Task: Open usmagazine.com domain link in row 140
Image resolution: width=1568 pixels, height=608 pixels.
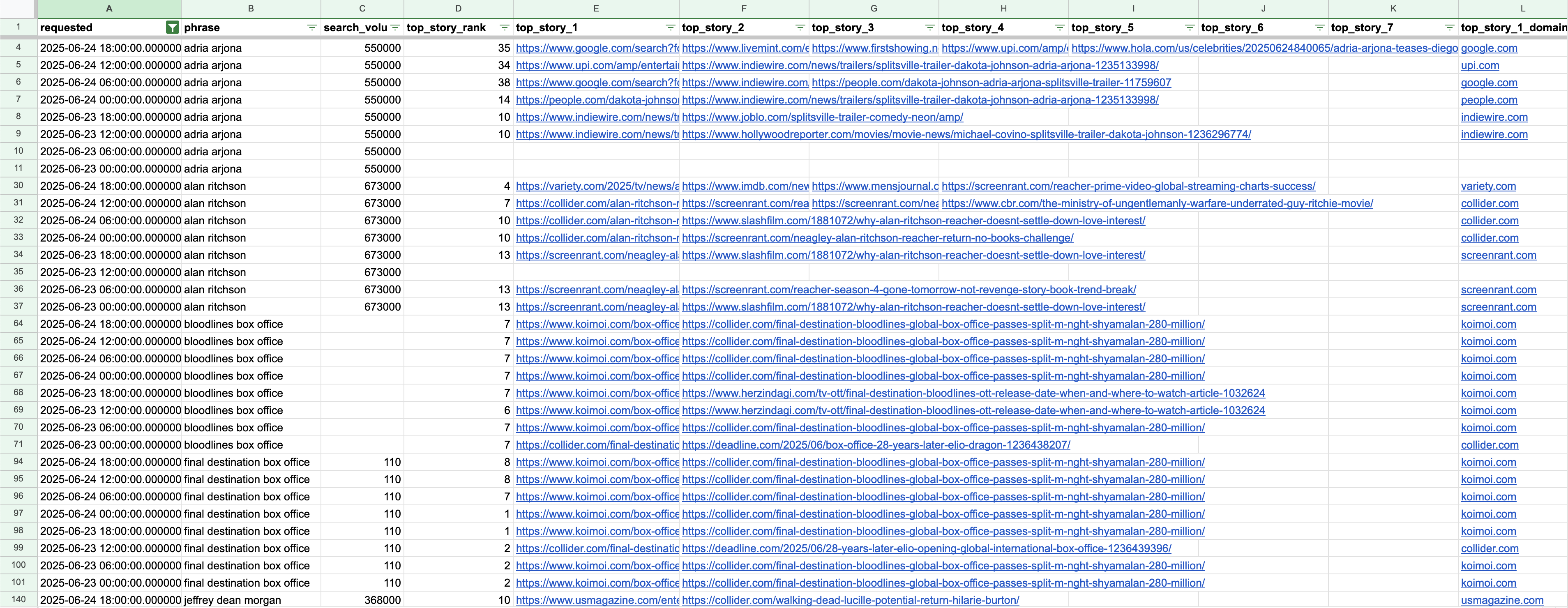Action: point(1502,600)
